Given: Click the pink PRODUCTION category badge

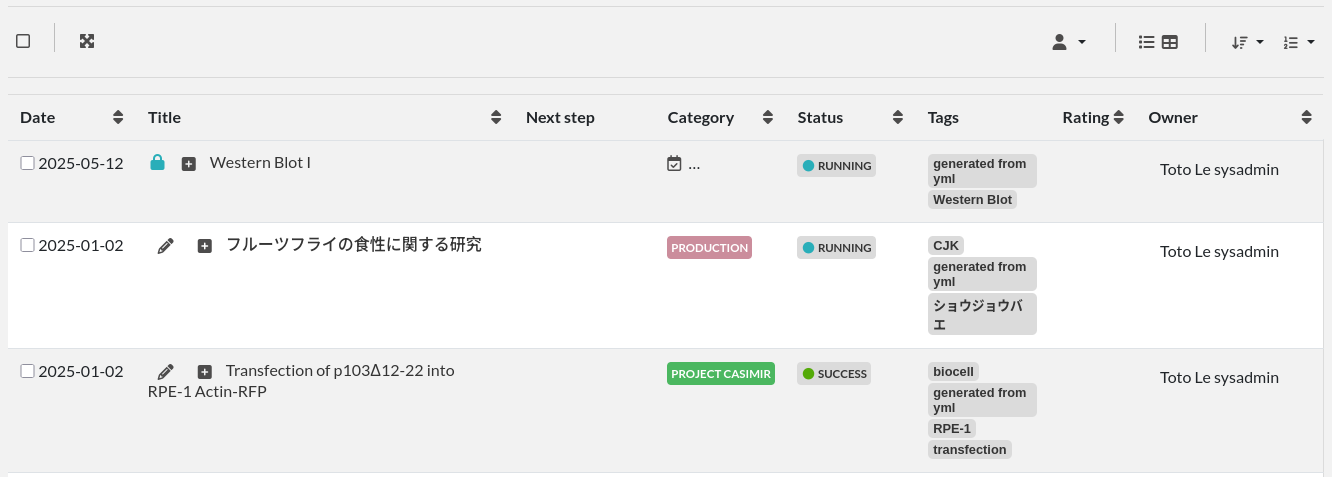Looking at the screenshot, I should [709, 247].
